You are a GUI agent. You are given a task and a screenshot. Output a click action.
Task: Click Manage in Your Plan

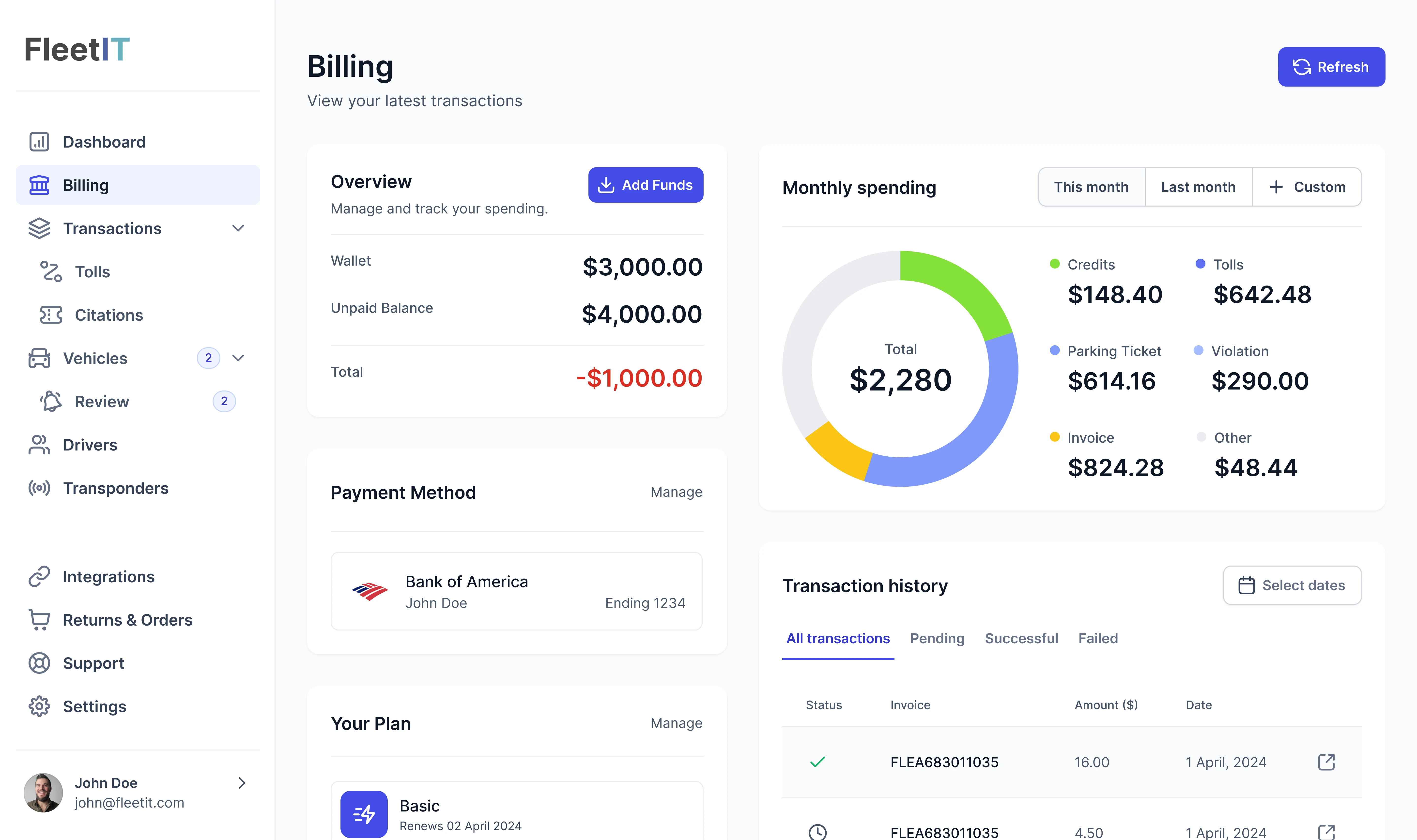(676, 723)
